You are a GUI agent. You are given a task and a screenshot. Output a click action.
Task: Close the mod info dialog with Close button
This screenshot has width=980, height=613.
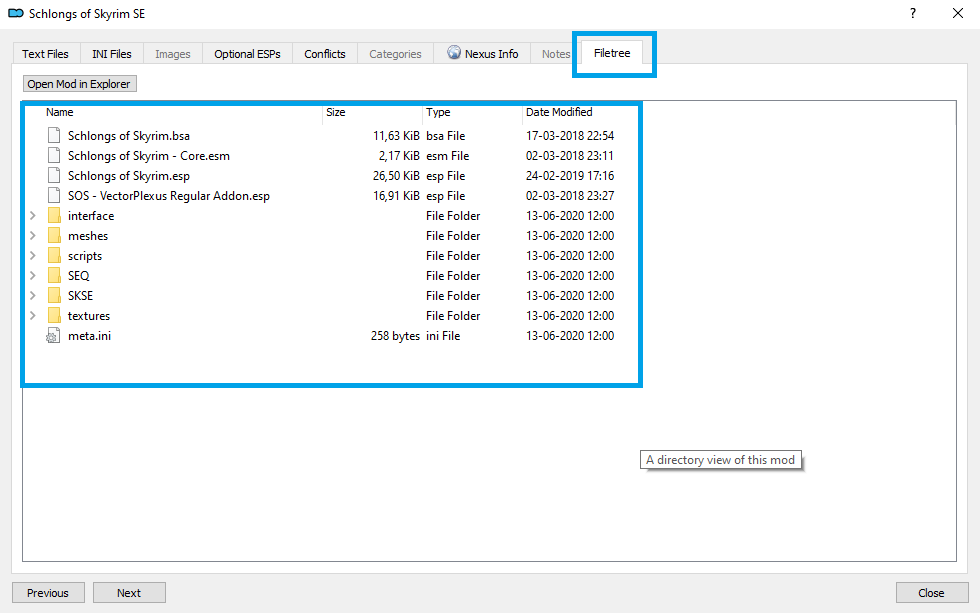click(932, 592)
